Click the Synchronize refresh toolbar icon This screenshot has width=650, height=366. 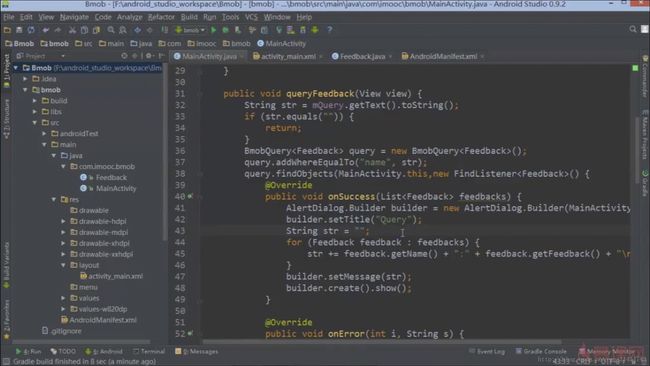[x=31, y=30]
